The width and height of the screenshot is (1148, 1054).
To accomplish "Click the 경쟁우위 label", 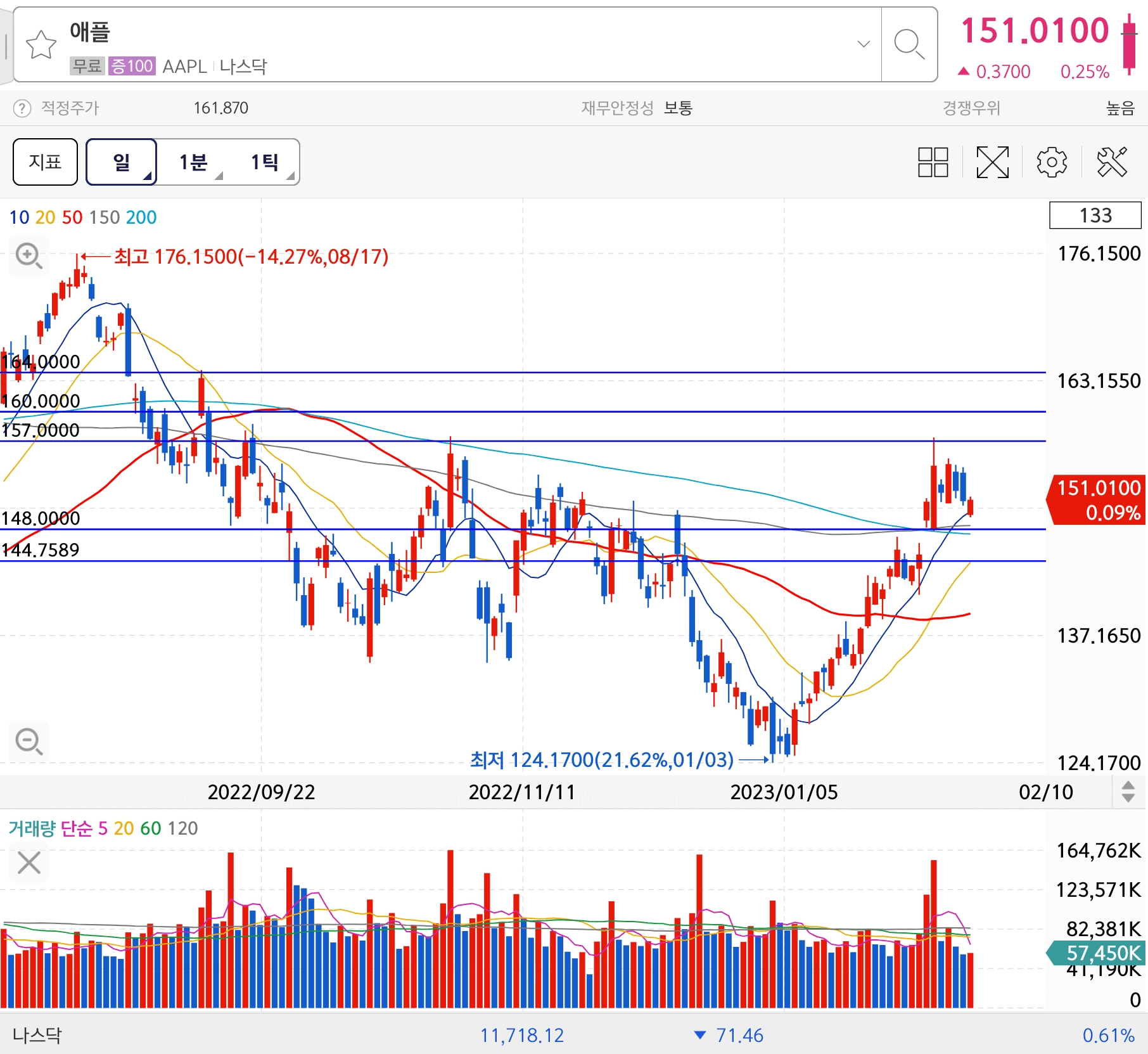I will [x=971, y=108].
